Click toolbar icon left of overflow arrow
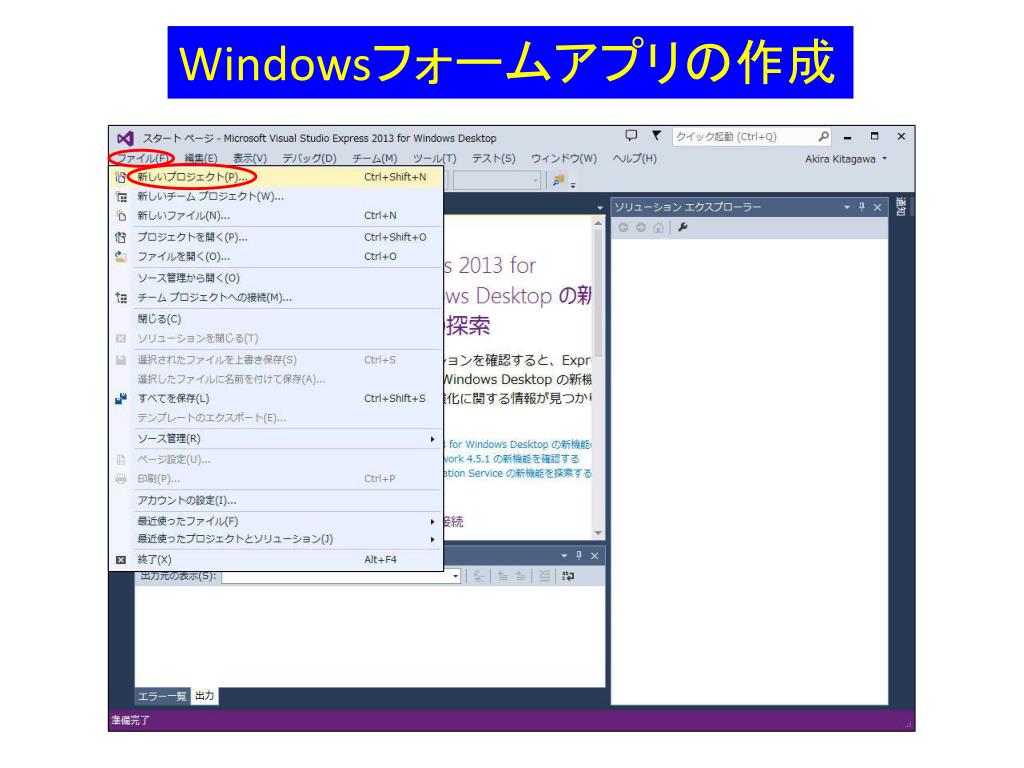This screenshot has height=768, width=1024. tap(558, 180)
